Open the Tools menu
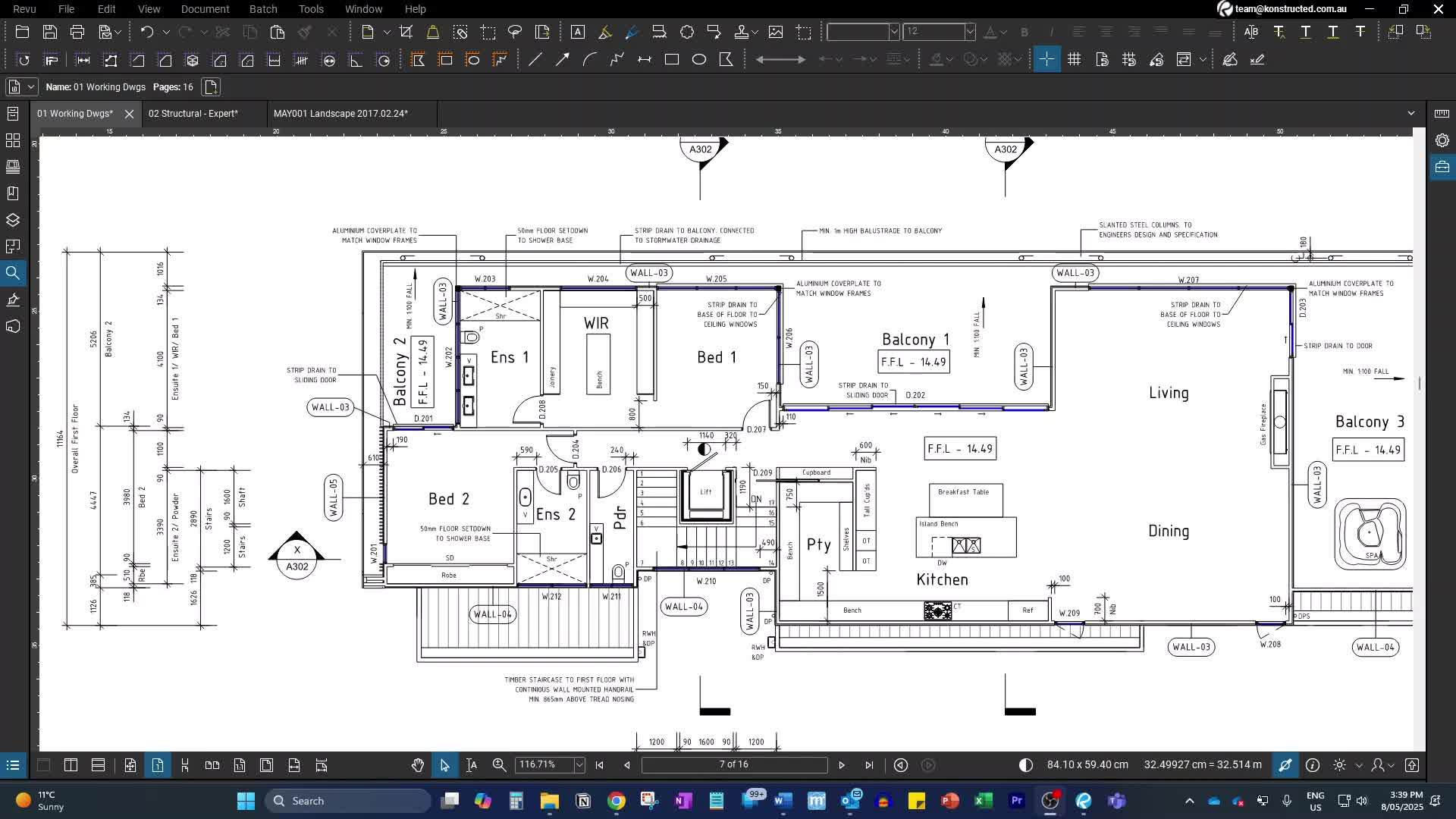Screen dimensions: 1456x819 pos(311,9)
